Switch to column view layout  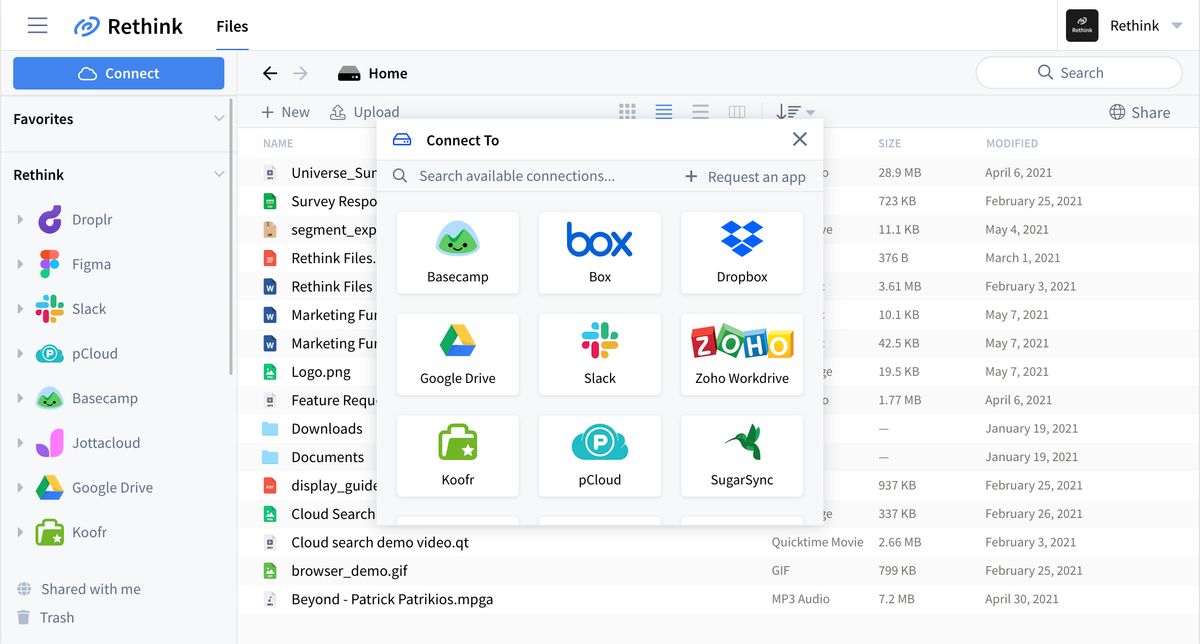(x=737, y=111)
